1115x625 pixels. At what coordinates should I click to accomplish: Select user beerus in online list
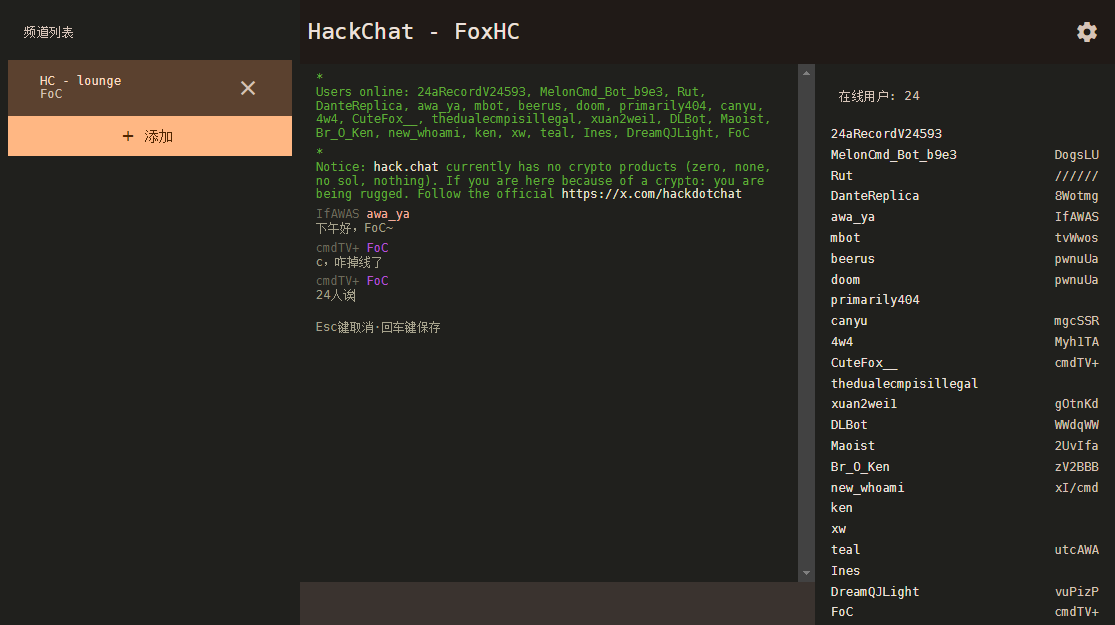click(x=852, y=259)
